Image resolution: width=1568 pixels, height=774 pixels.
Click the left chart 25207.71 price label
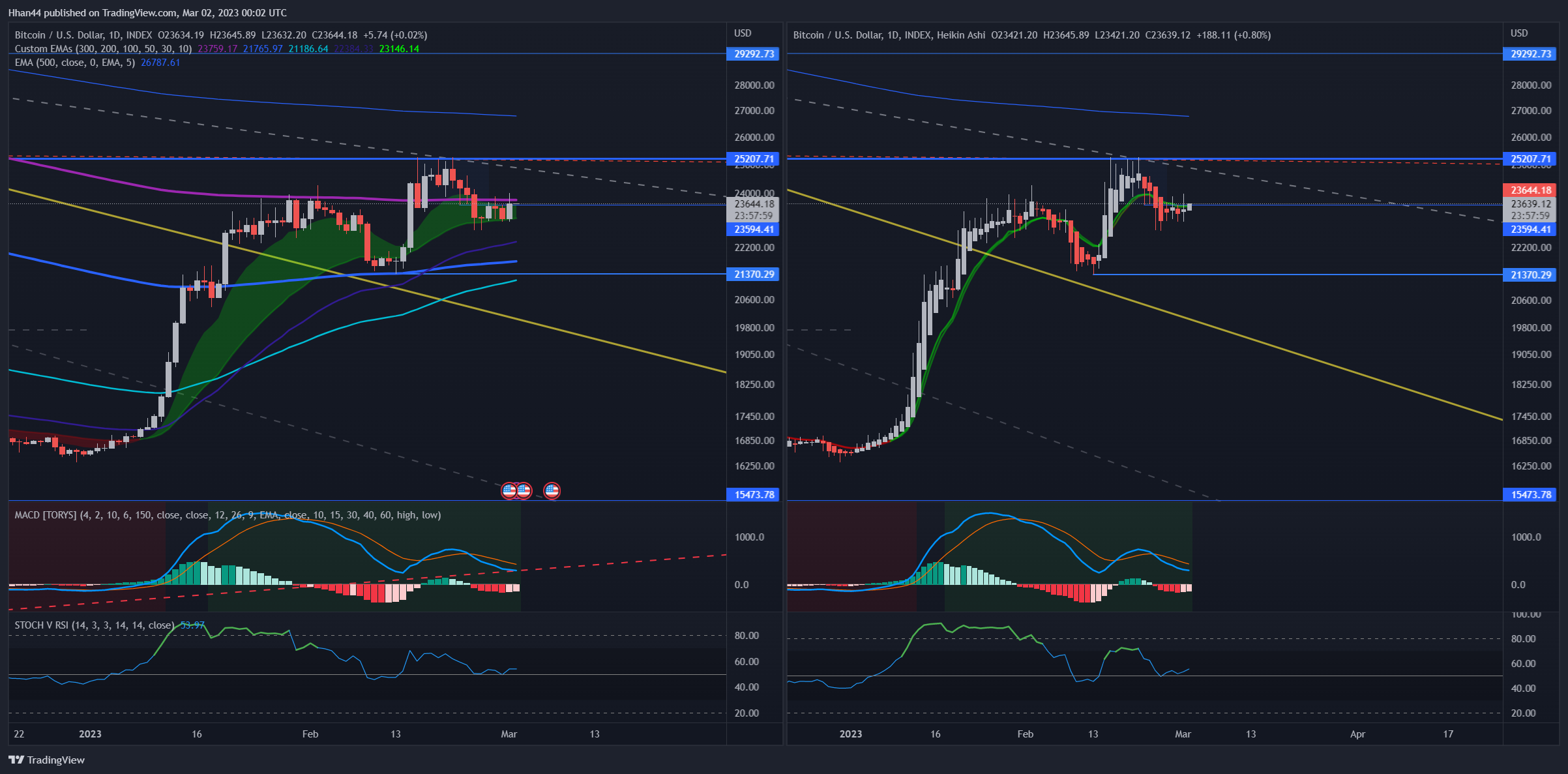(x=753, y=159)
